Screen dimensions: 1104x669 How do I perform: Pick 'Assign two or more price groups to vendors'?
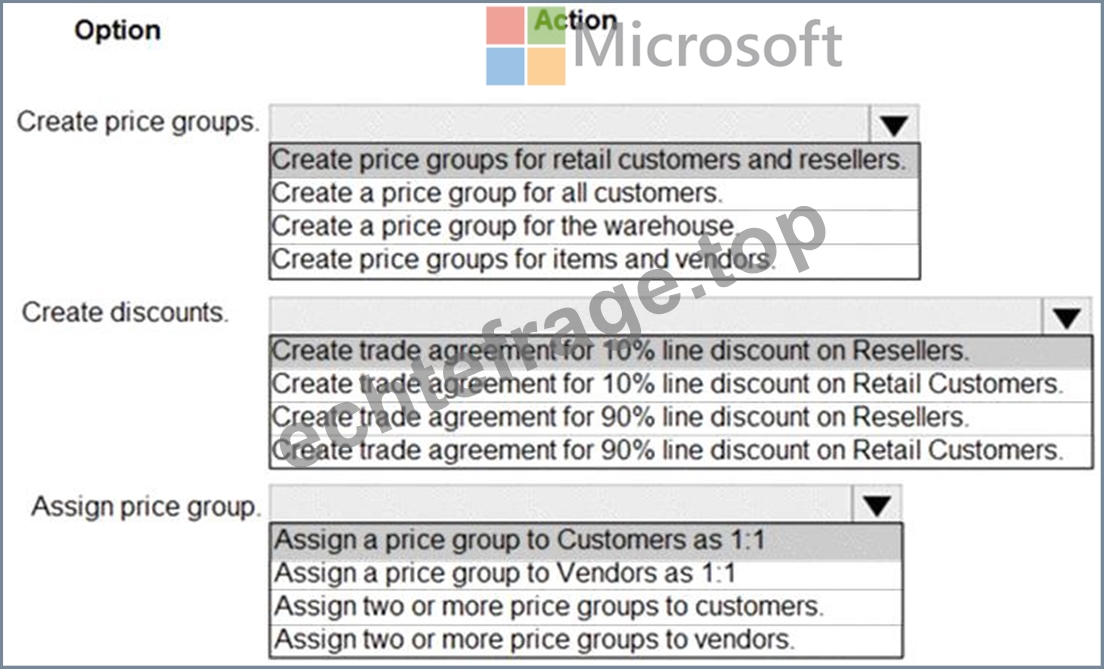click(586, 639)
